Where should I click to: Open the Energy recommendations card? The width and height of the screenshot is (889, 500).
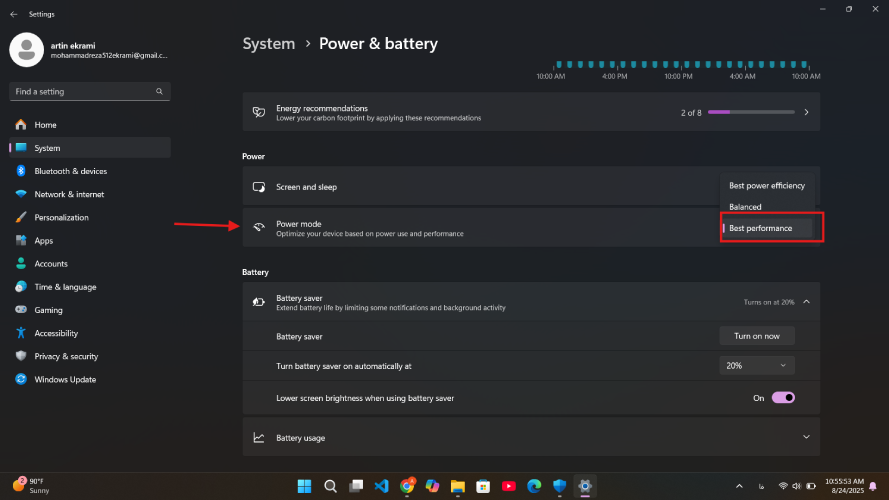pos(530,113)
